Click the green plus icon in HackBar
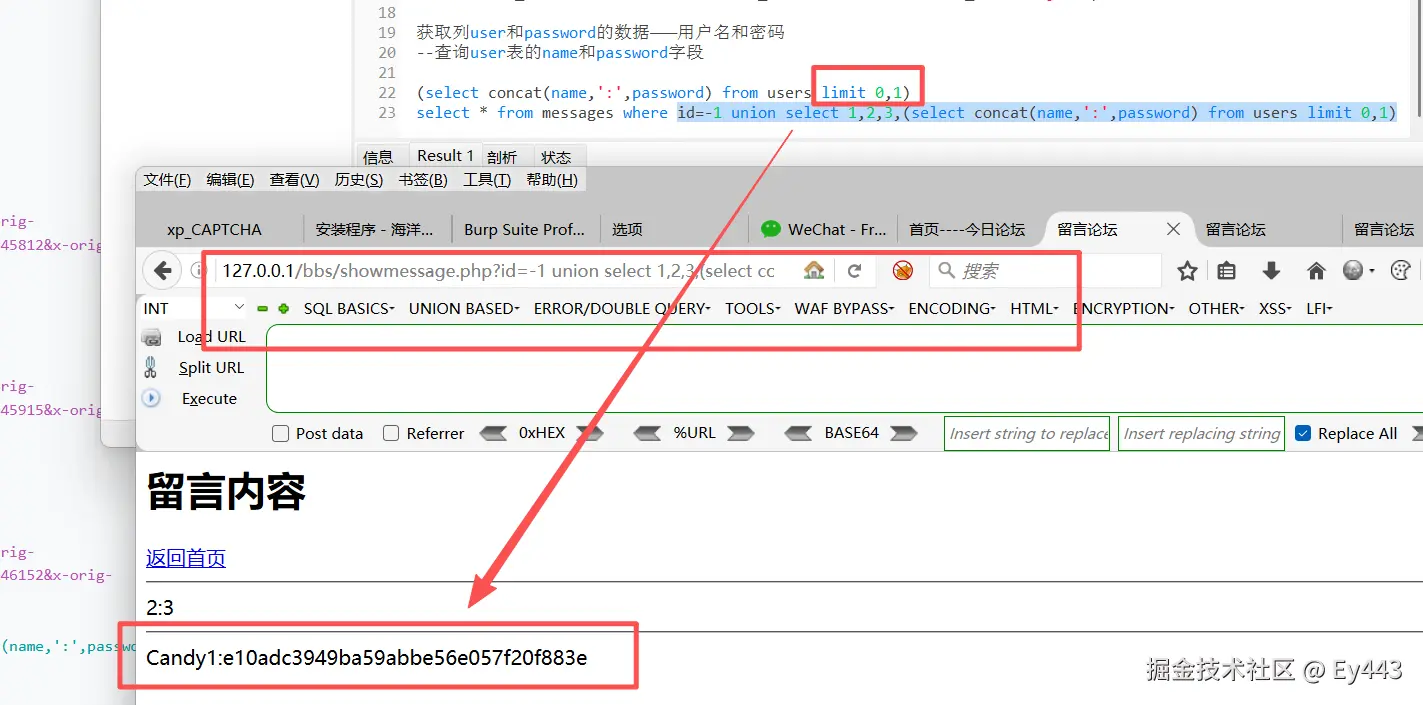Screen dimensions: 1423x705 click(x=284, y=309)
